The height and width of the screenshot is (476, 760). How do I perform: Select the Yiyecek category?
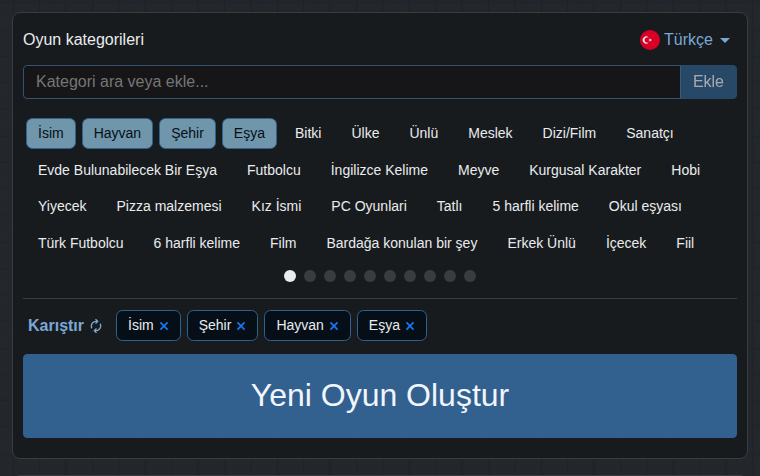coord(62,206)
